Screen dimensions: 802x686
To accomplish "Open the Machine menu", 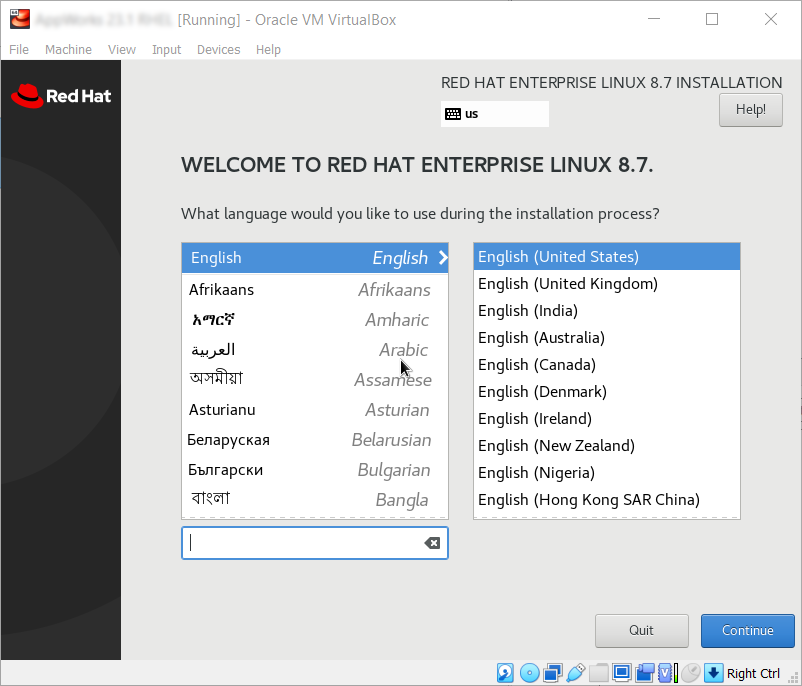I will tap(68, 50).
